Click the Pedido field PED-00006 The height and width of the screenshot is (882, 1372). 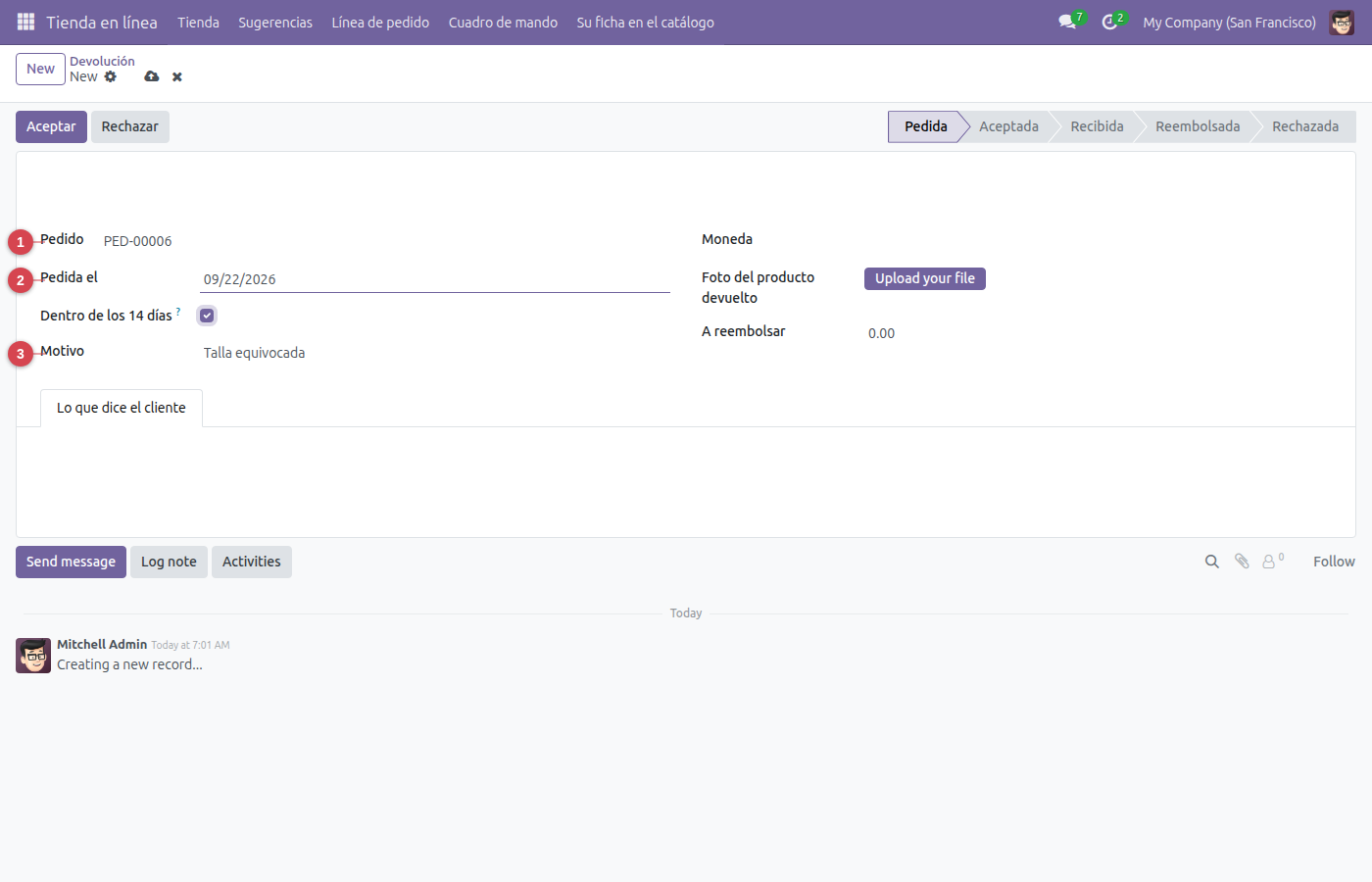pyautogui.click(x=138, y=241)
